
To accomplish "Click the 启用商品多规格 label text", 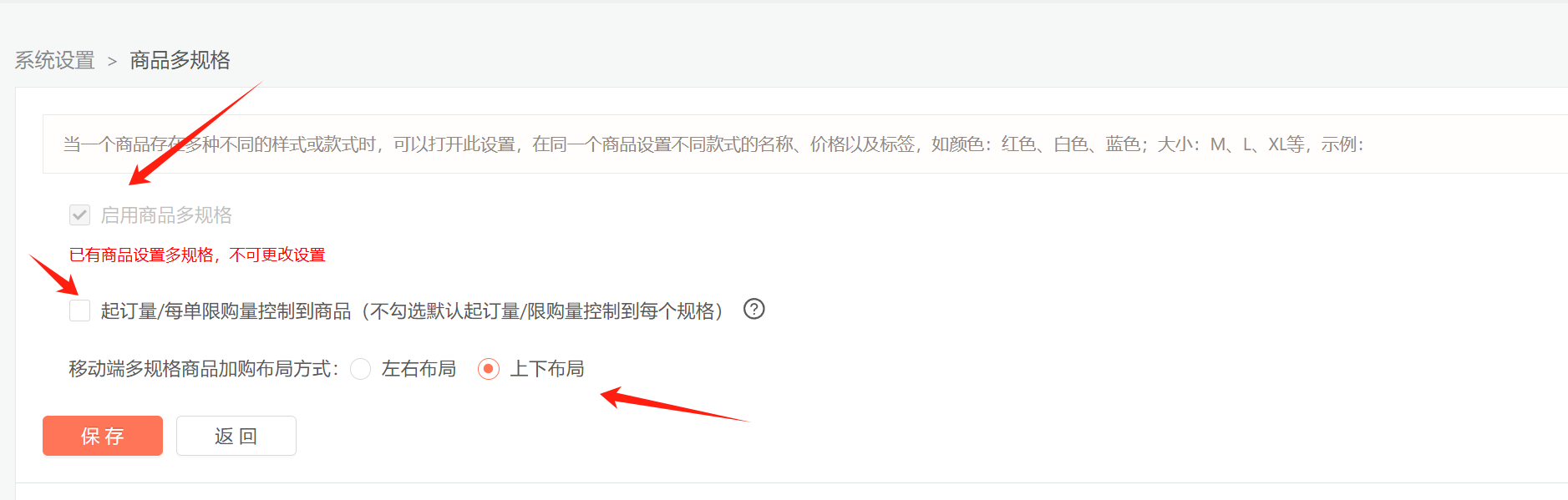I will 166,215.
